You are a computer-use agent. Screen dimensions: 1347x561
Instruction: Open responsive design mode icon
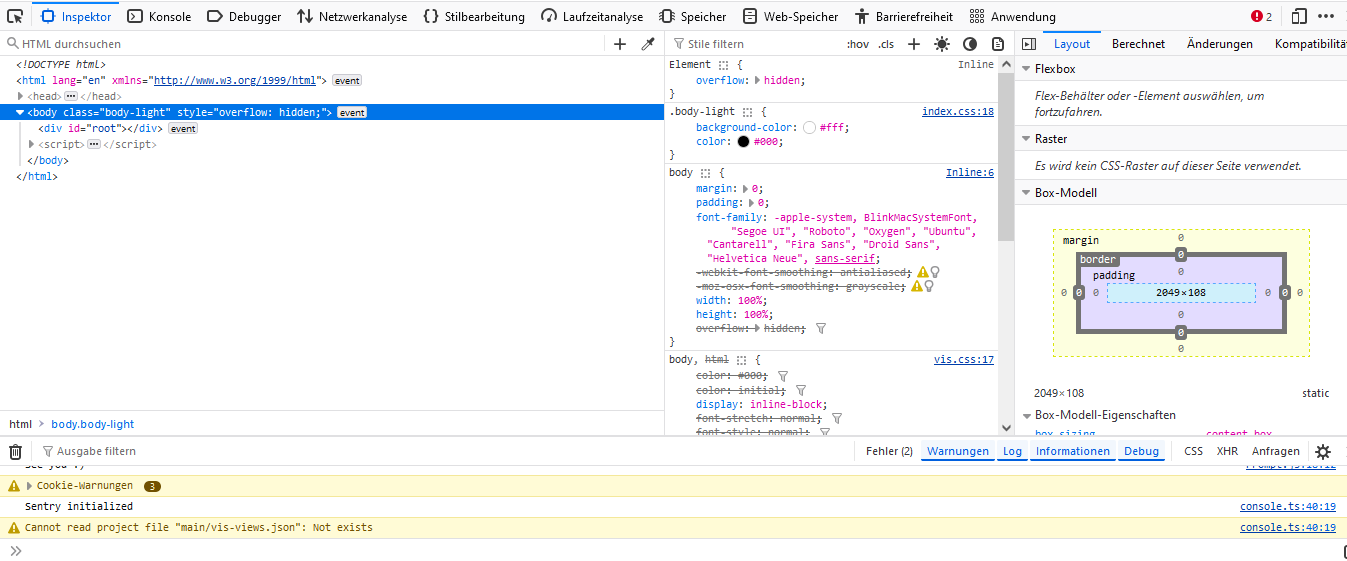(1299, 16)
